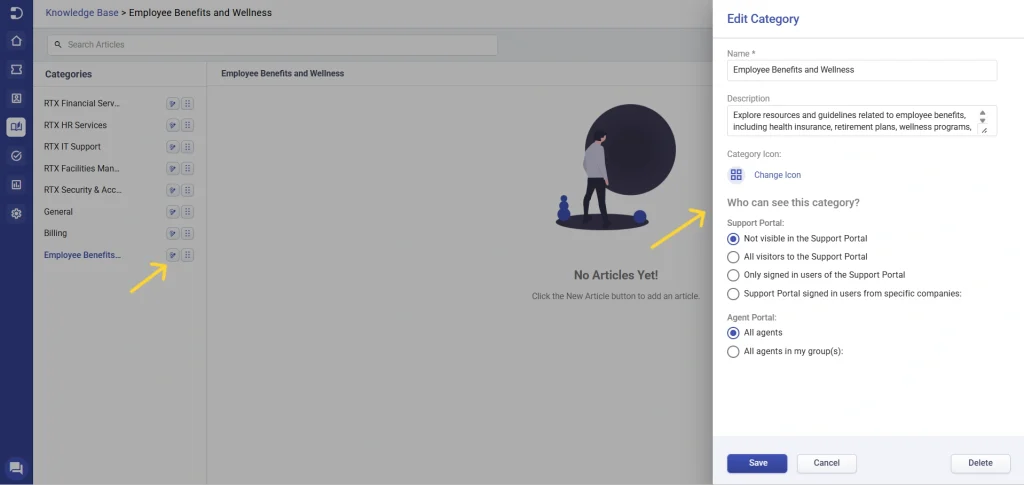This screenshot has height=485, width=1024.
Task: Click the app logo at top of sidebar
Action: click(16, 13)
